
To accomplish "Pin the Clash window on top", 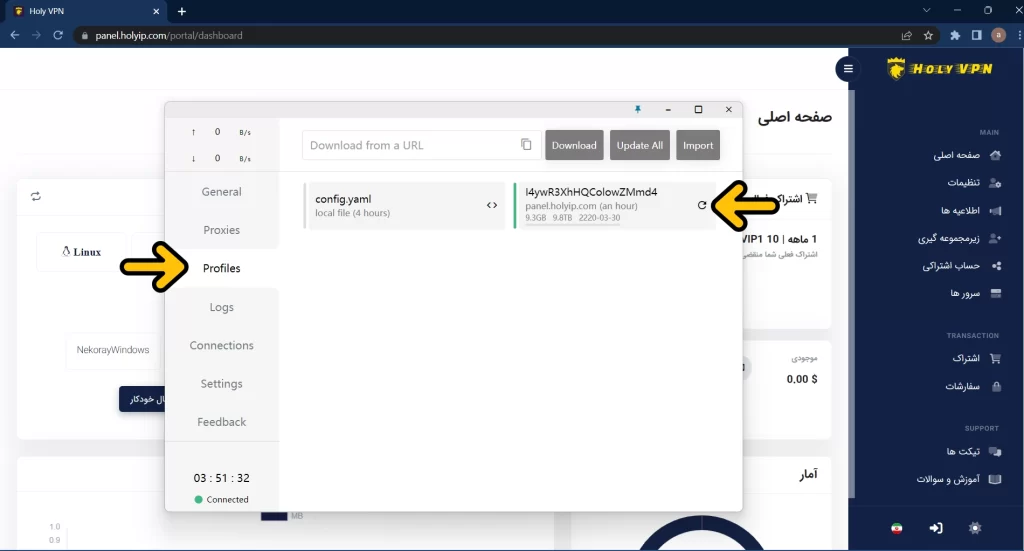I will 638,109.
